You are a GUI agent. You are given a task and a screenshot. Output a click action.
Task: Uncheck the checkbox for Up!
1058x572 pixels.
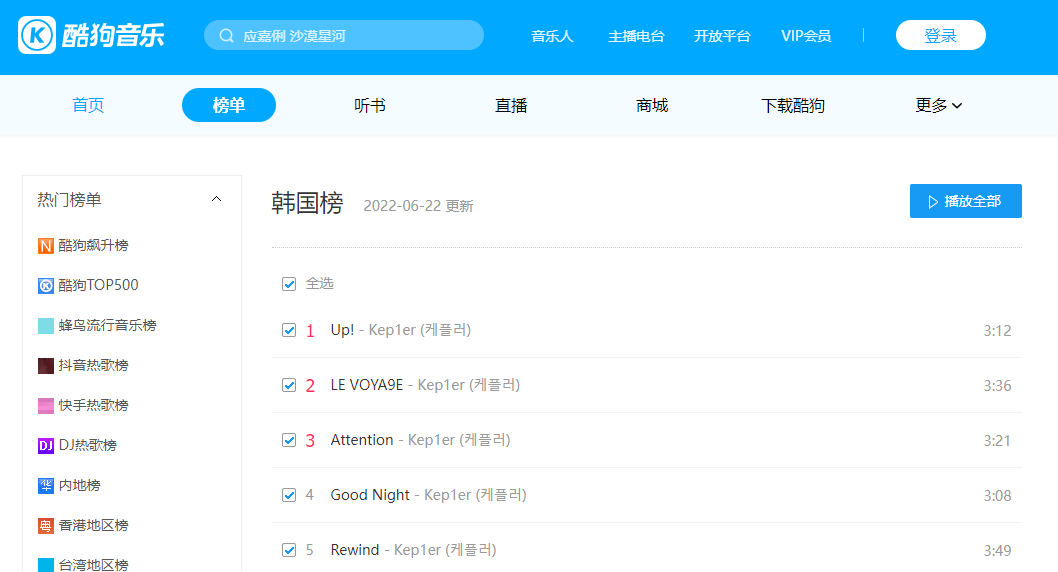(289, 330)
